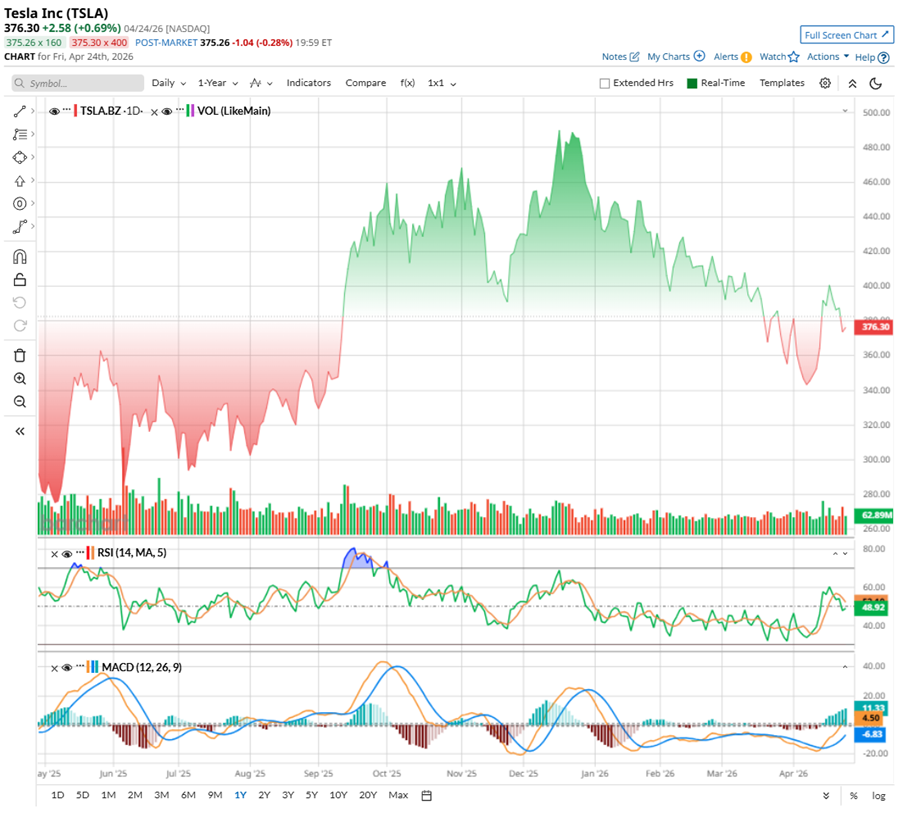Redo the last chart action
The image size is (903, 813).
(x=20, y=326)
